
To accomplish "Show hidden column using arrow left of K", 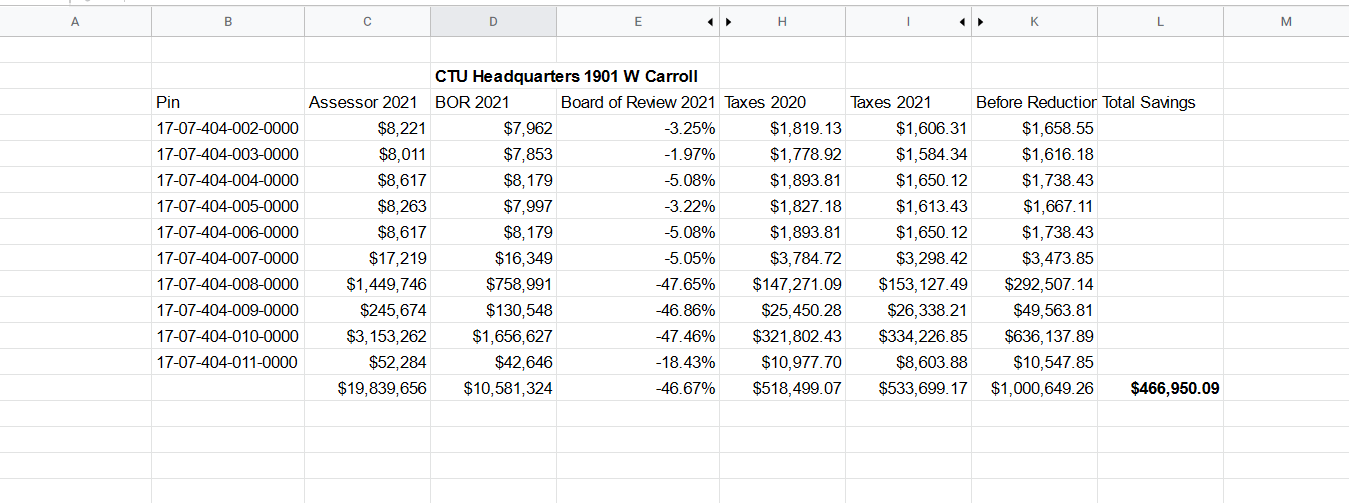I will (980, 21).
